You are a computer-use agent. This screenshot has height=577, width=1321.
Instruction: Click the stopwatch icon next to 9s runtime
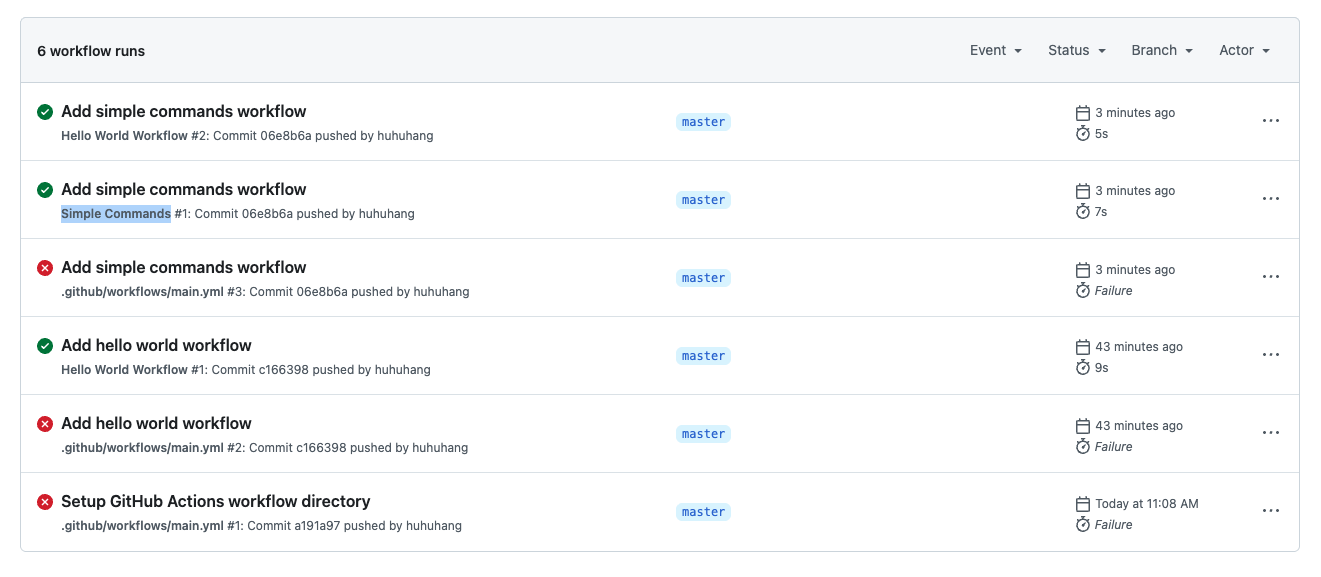(x=1082, y=367)
